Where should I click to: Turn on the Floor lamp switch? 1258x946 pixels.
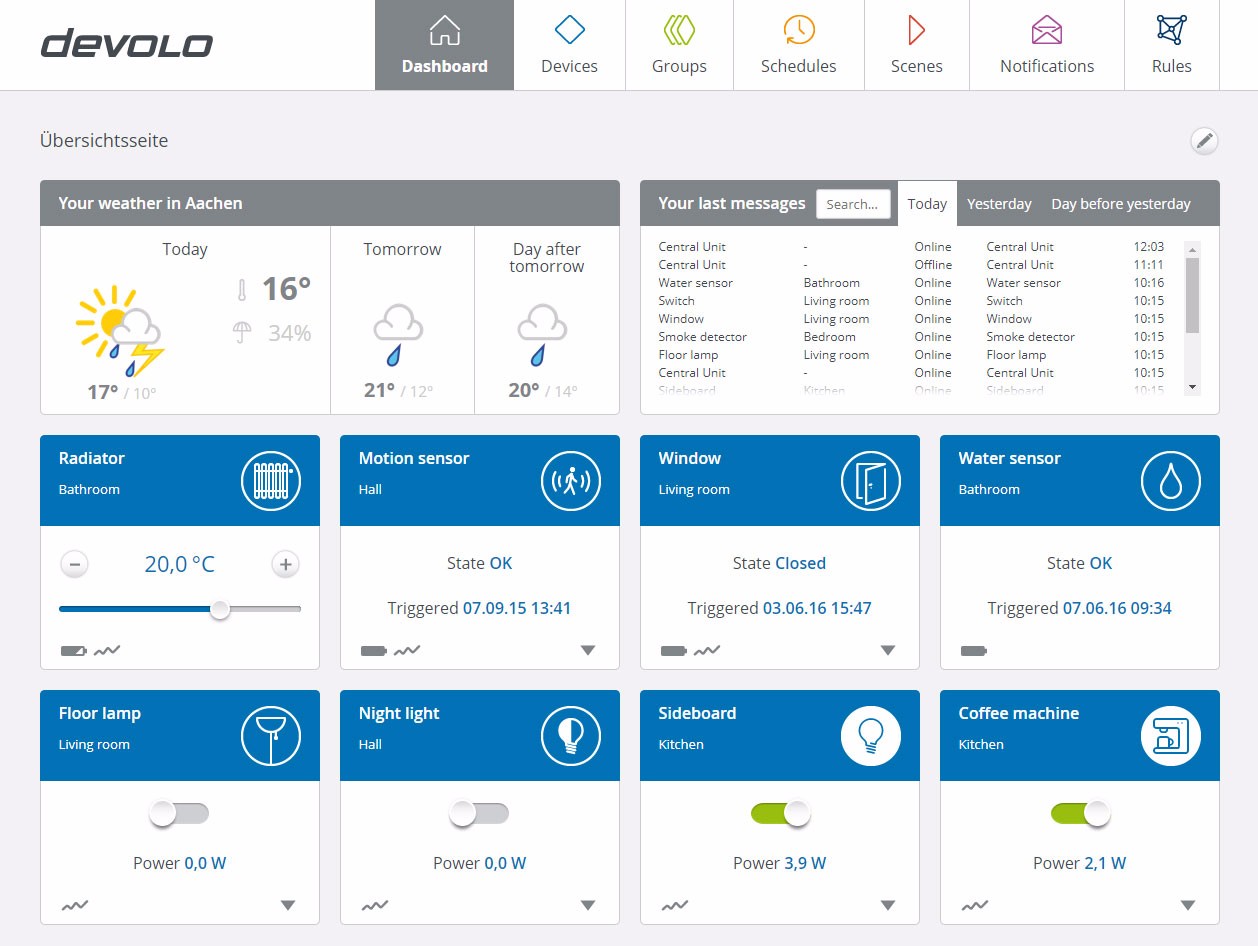pos(179,814)
